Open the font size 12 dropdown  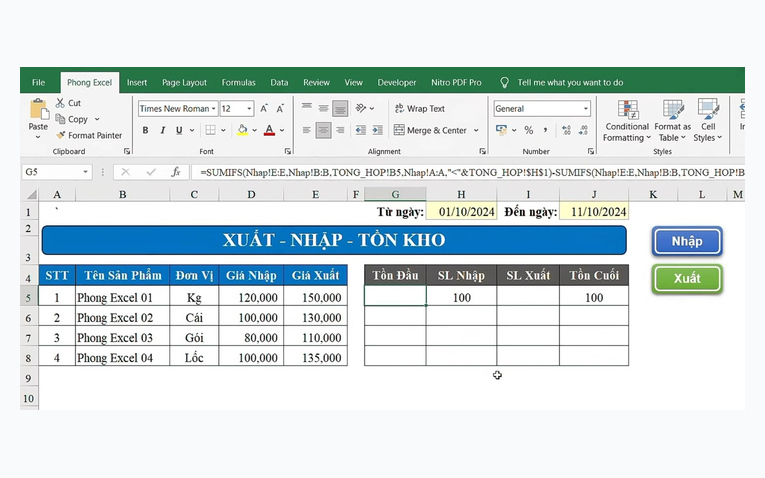click(249, 109)
